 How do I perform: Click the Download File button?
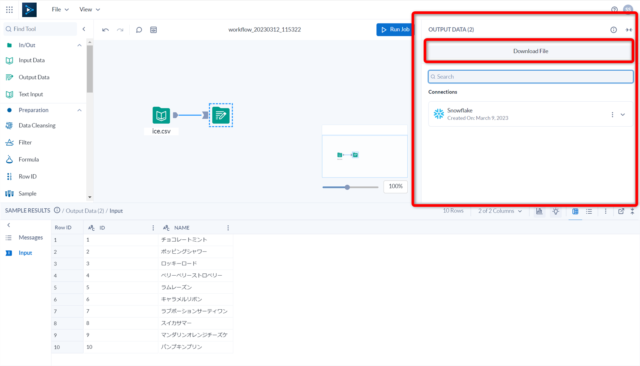(530, 51)
